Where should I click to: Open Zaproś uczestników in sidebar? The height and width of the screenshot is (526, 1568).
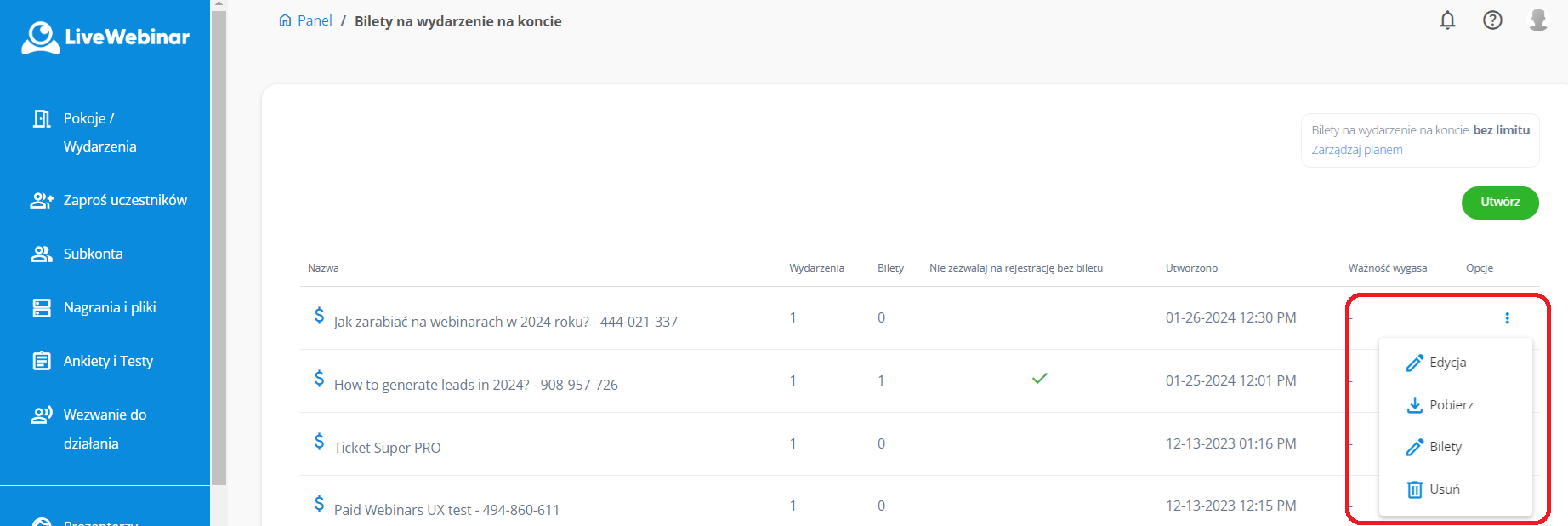pyautogui.click(x=124, y=200)
